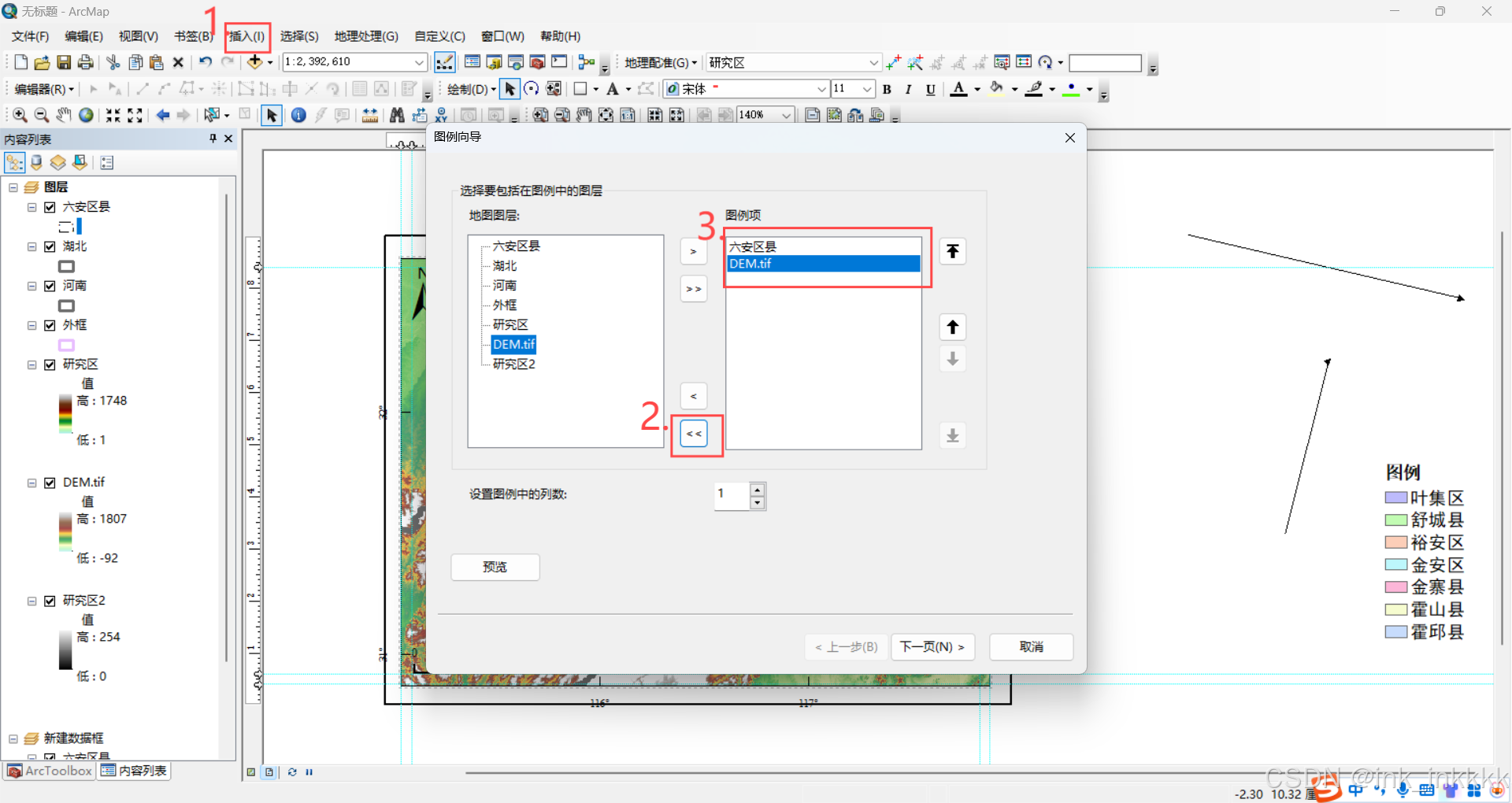Open the 地理处理(G) menu
The height and width of the screenshot is (803, 1512).
[366, 36]
